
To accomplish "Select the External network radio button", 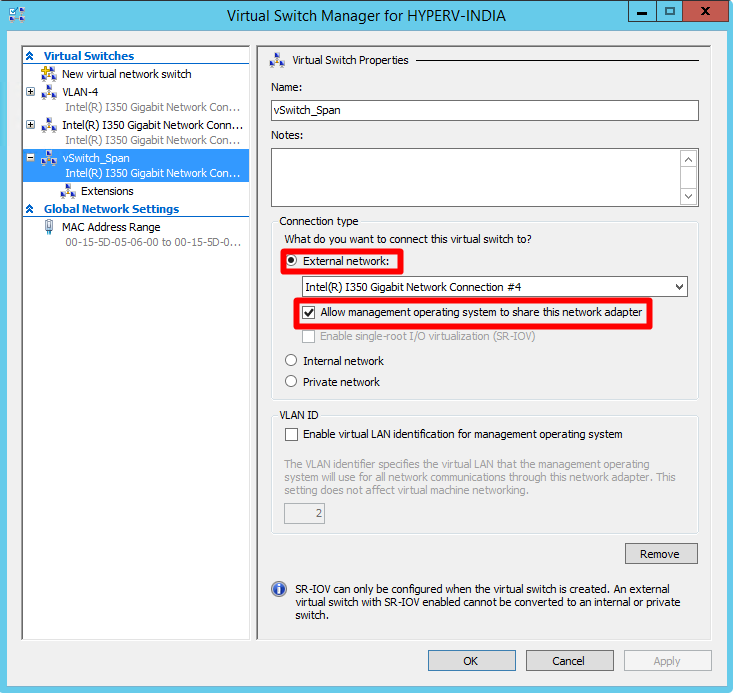I will (x=291, y=260).
